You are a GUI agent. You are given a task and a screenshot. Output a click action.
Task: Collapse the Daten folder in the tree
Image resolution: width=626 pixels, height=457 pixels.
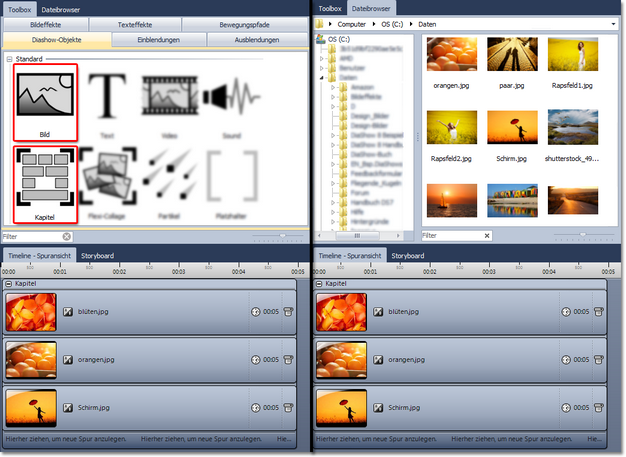[322, 77]
